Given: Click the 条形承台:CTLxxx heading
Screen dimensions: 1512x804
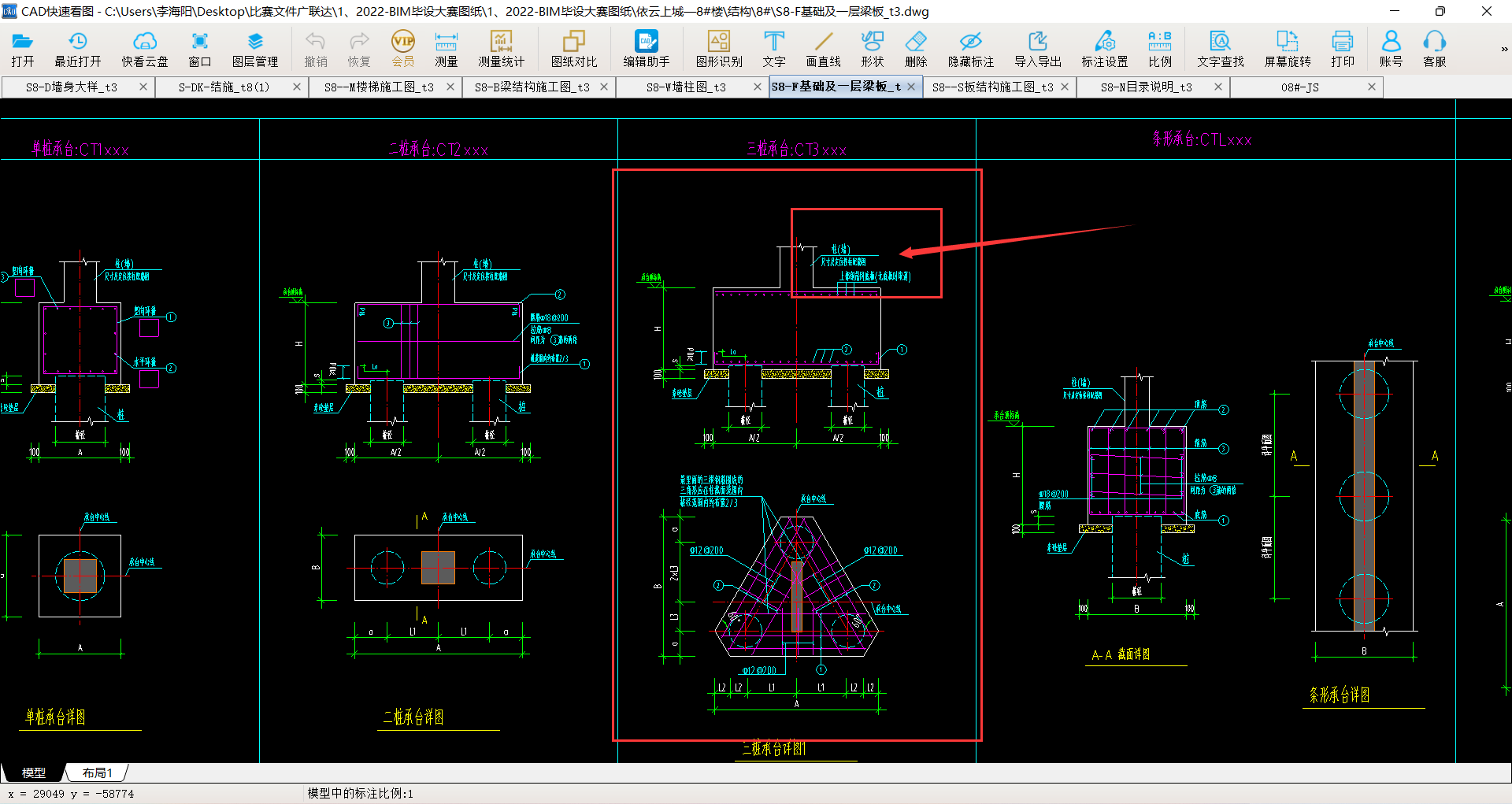Looking at the screenshot, I should coord(1202,139).
